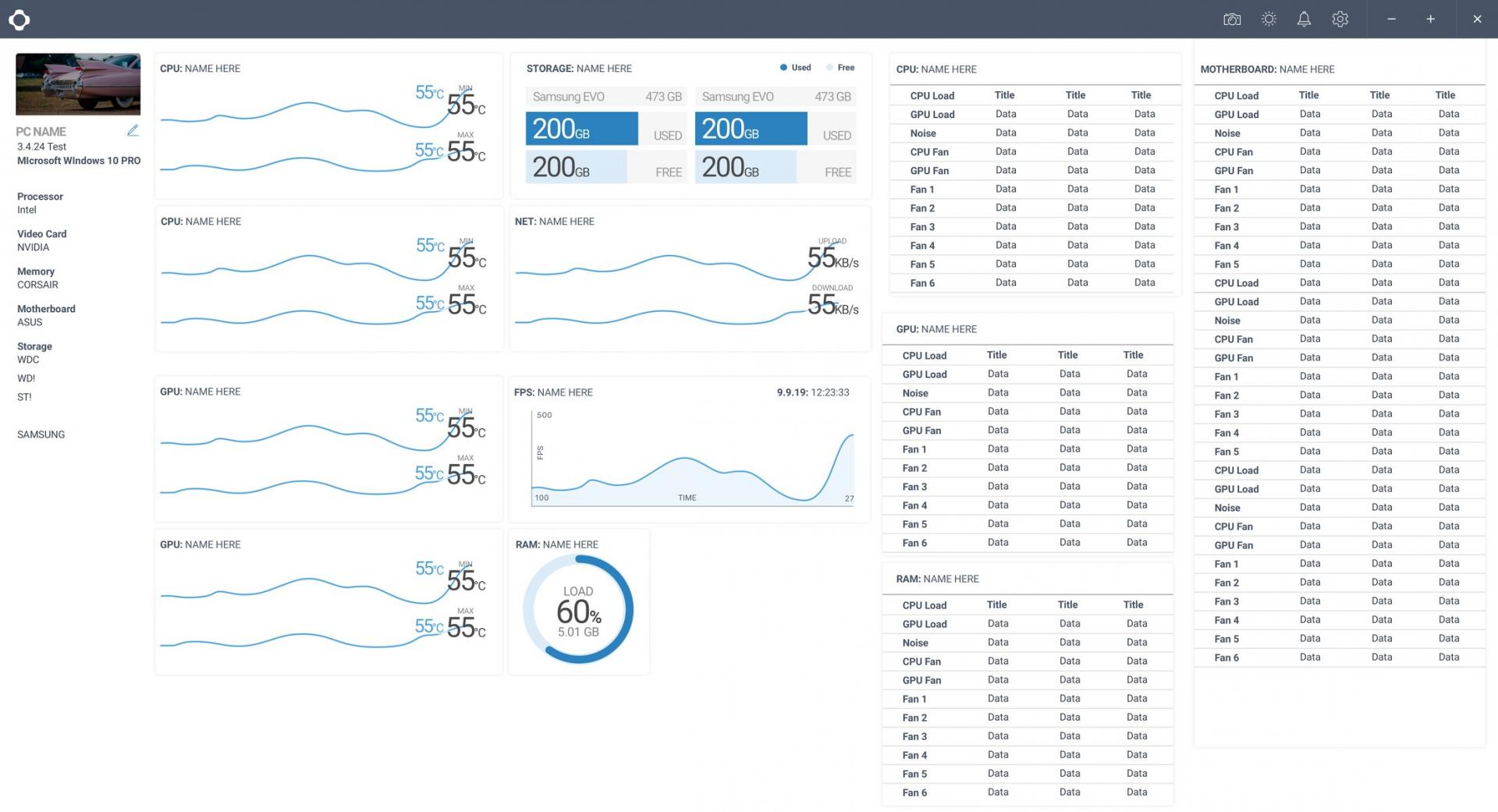This screenshot has height=812, width=1498.
Task: Click the NET: NAME HERE download value
Action: pyautogui.click(x=832, y=305)
